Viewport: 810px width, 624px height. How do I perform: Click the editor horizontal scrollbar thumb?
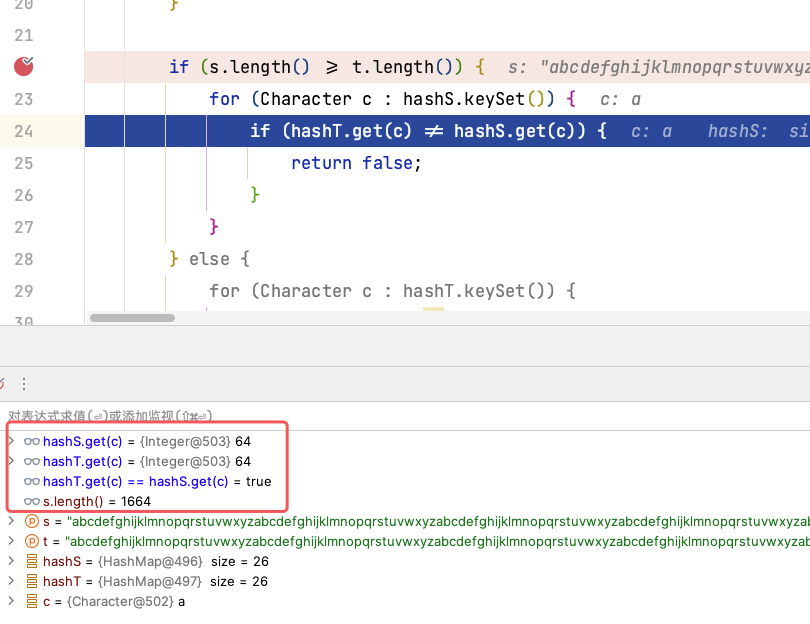coord(132,318)
